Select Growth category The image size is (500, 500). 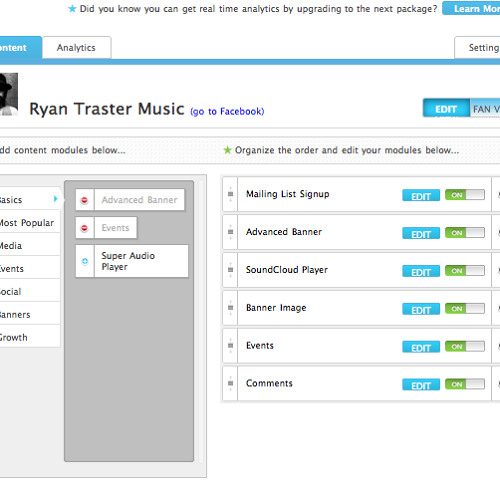30,337
